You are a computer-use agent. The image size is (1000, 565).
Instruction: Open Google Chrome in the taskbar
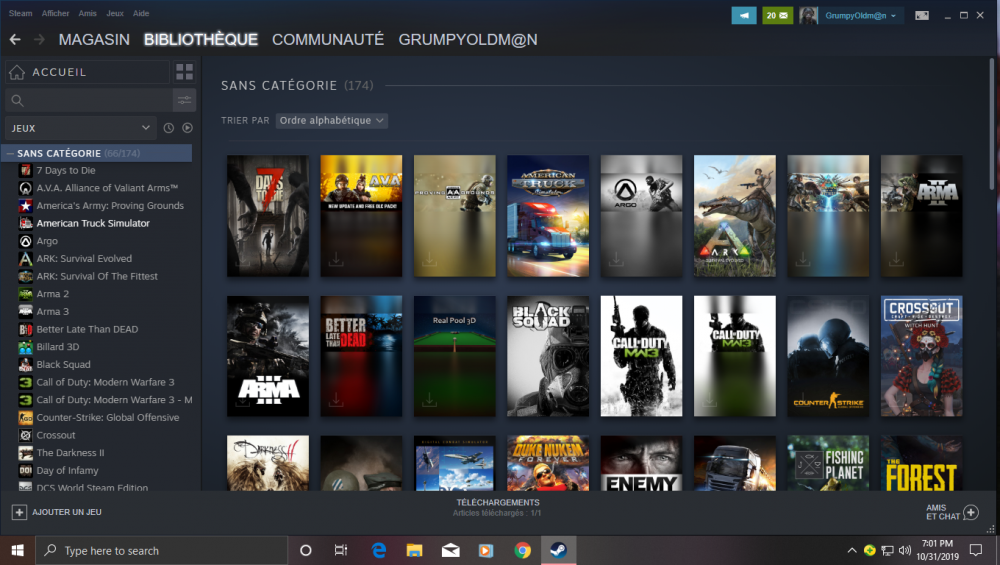[522, 550]
